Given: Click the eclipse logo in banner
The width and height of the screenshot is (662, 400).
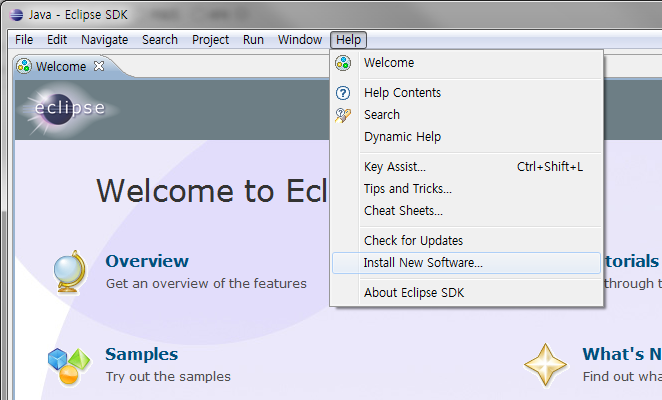Looking at the screenshot, I should 68,109.
